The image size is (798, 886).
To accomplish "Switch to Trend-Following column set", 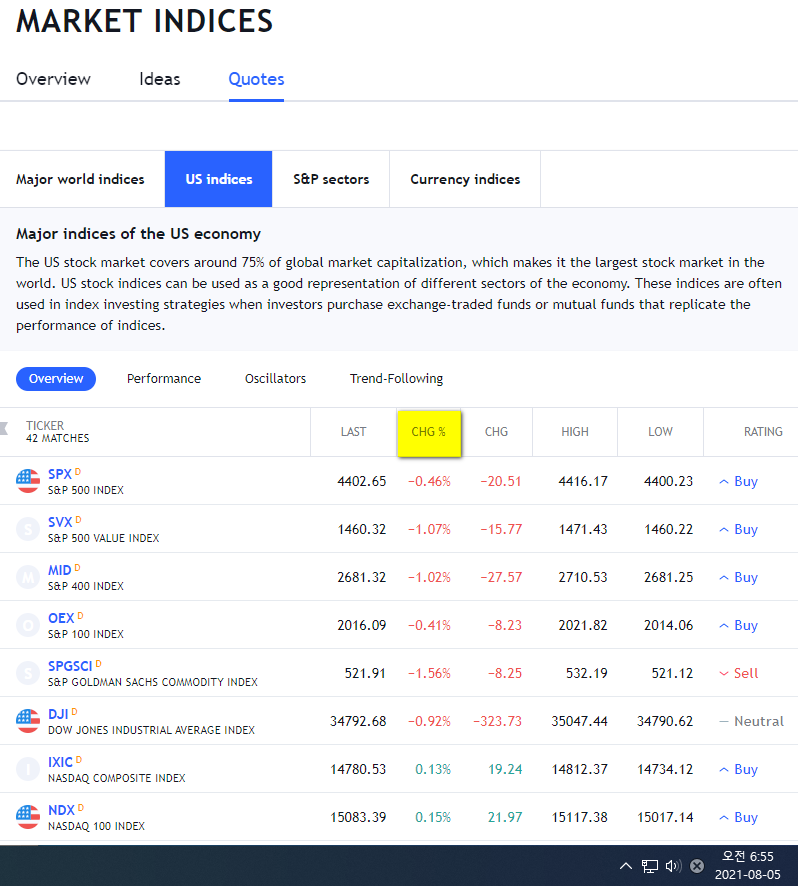I will (396, 379).
